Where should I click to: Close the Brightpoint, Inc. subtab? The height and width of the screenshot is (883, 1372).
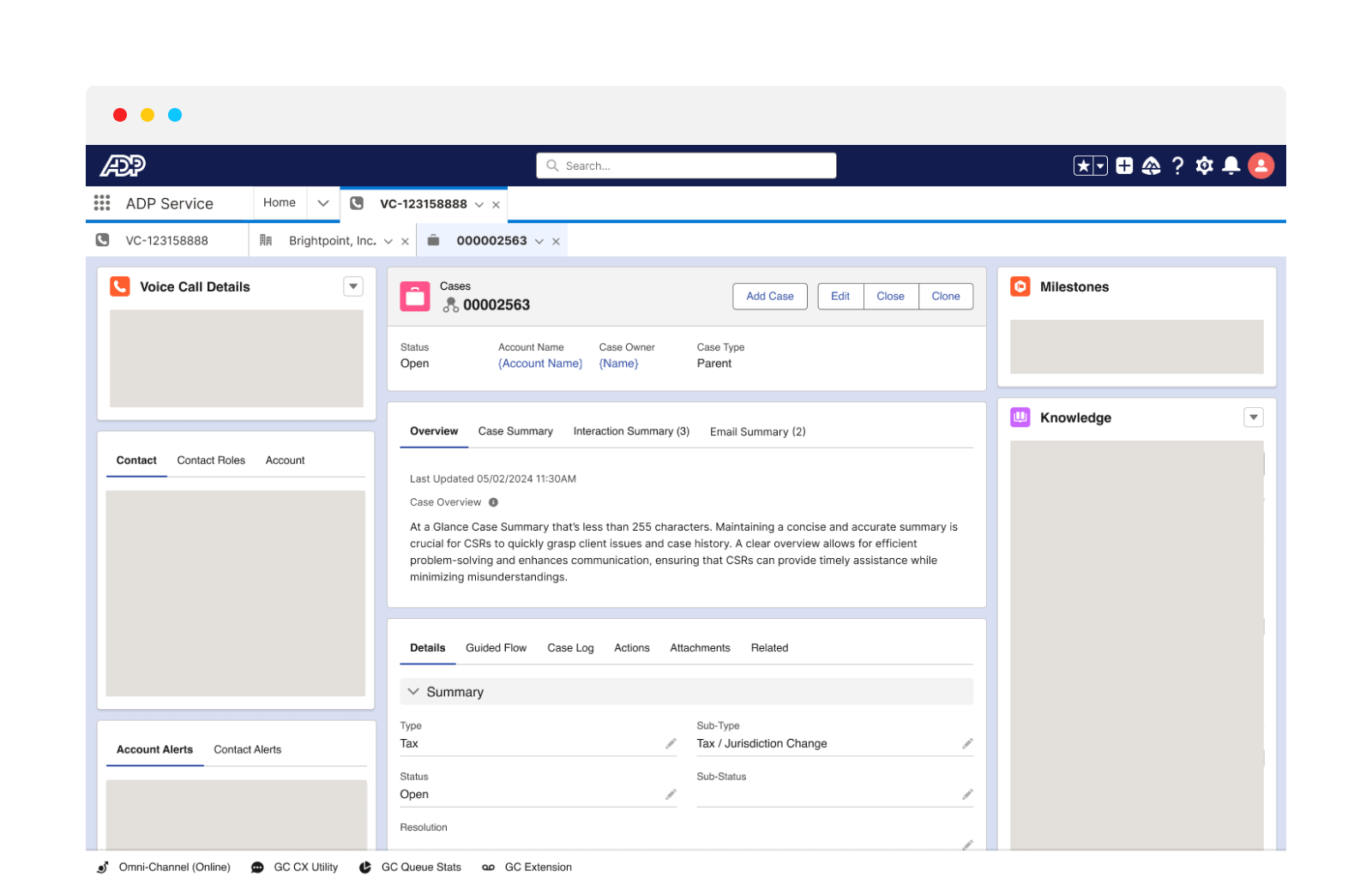405,242
